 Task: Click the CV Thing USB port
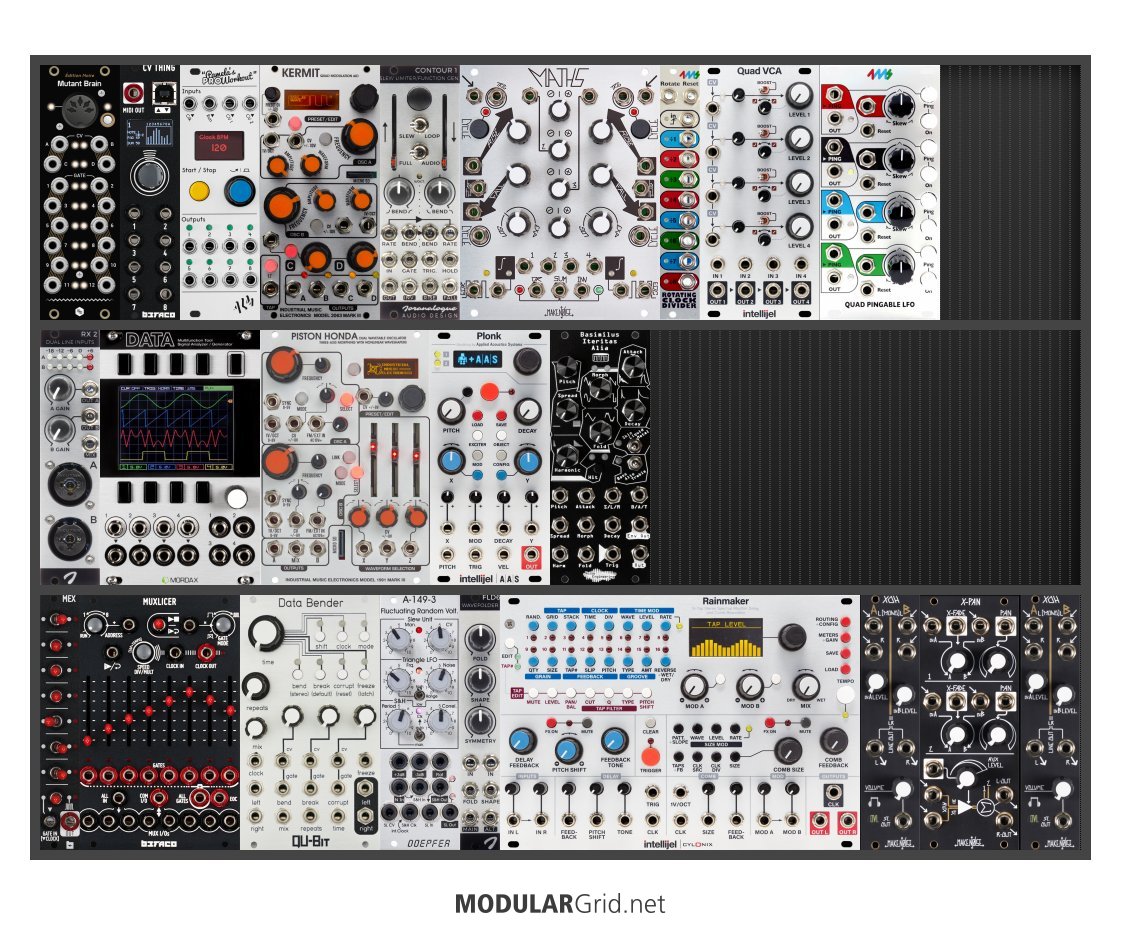click(163, 94)
